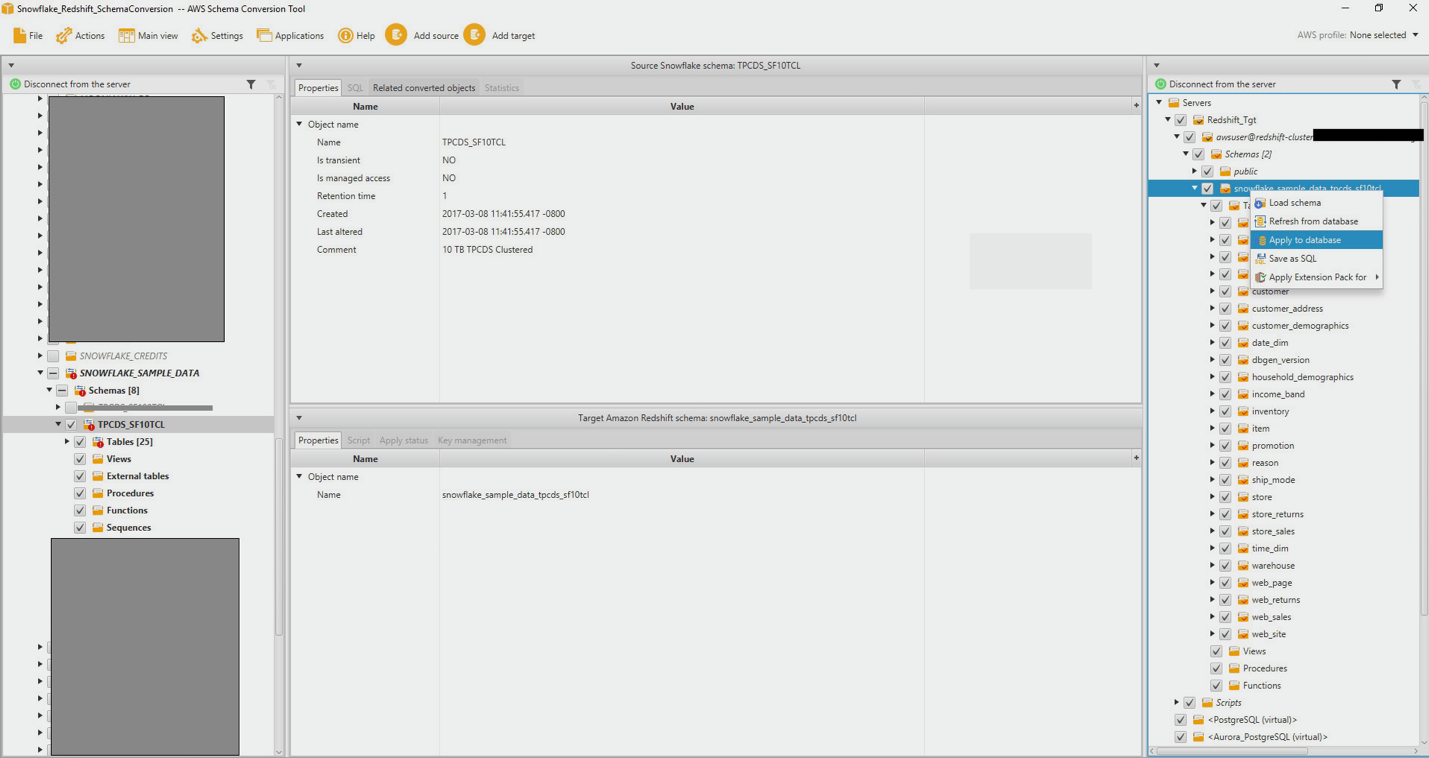
Task: Select the customer_demographics table row
Action: point(1300,326)
